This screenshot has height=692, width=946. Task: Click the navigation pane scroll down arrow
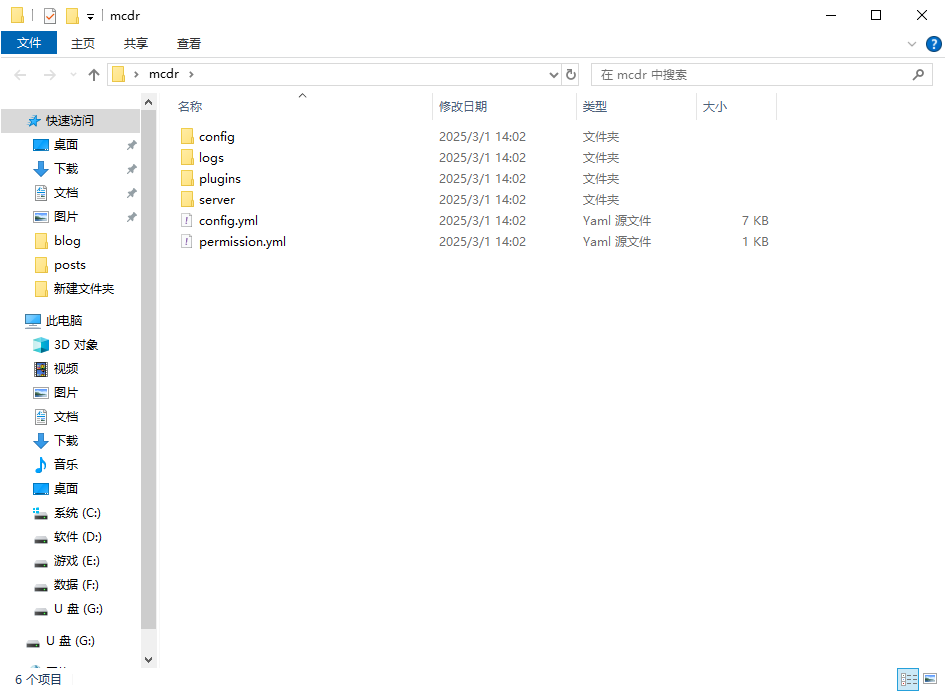click(x=149, y=660)
